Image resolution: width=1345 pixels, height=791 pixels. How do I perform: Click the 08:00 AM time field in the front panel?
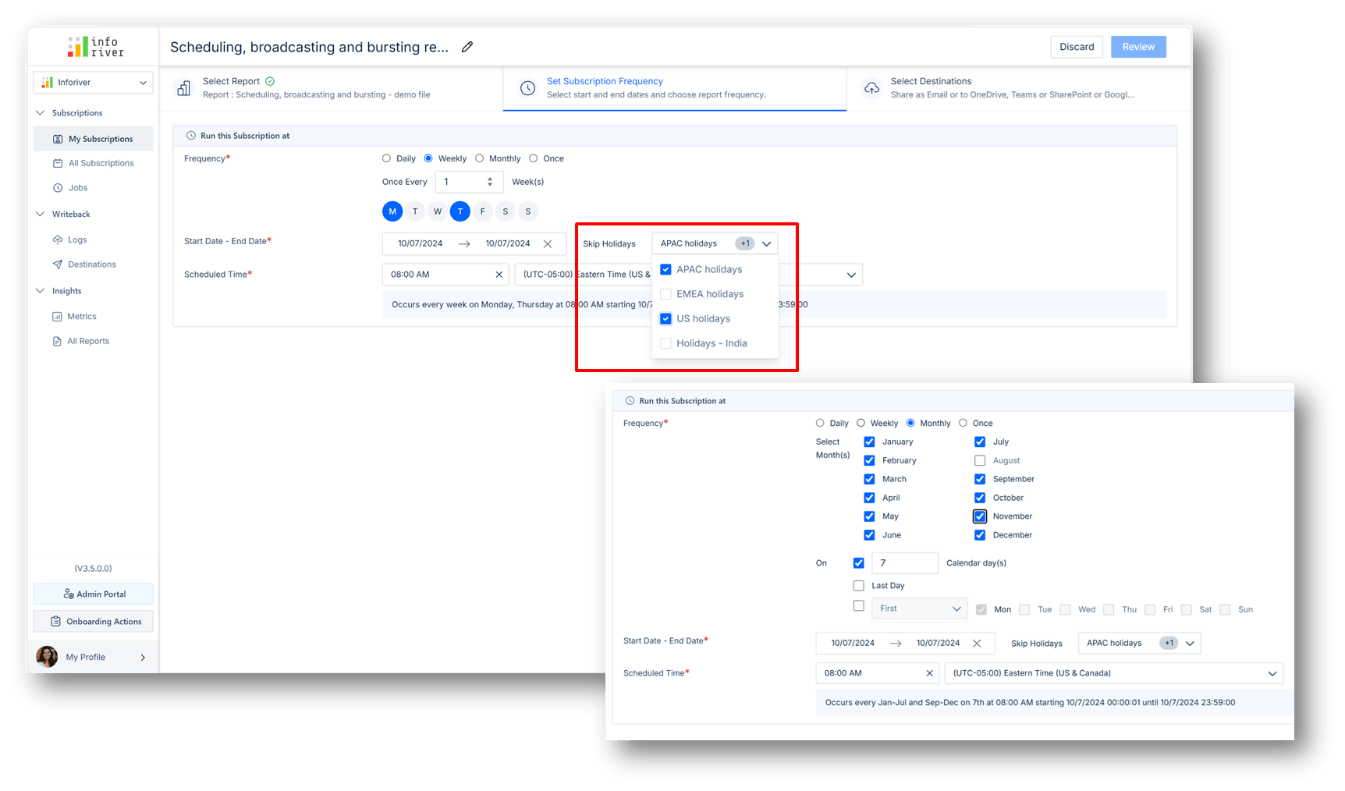(877, 673)
